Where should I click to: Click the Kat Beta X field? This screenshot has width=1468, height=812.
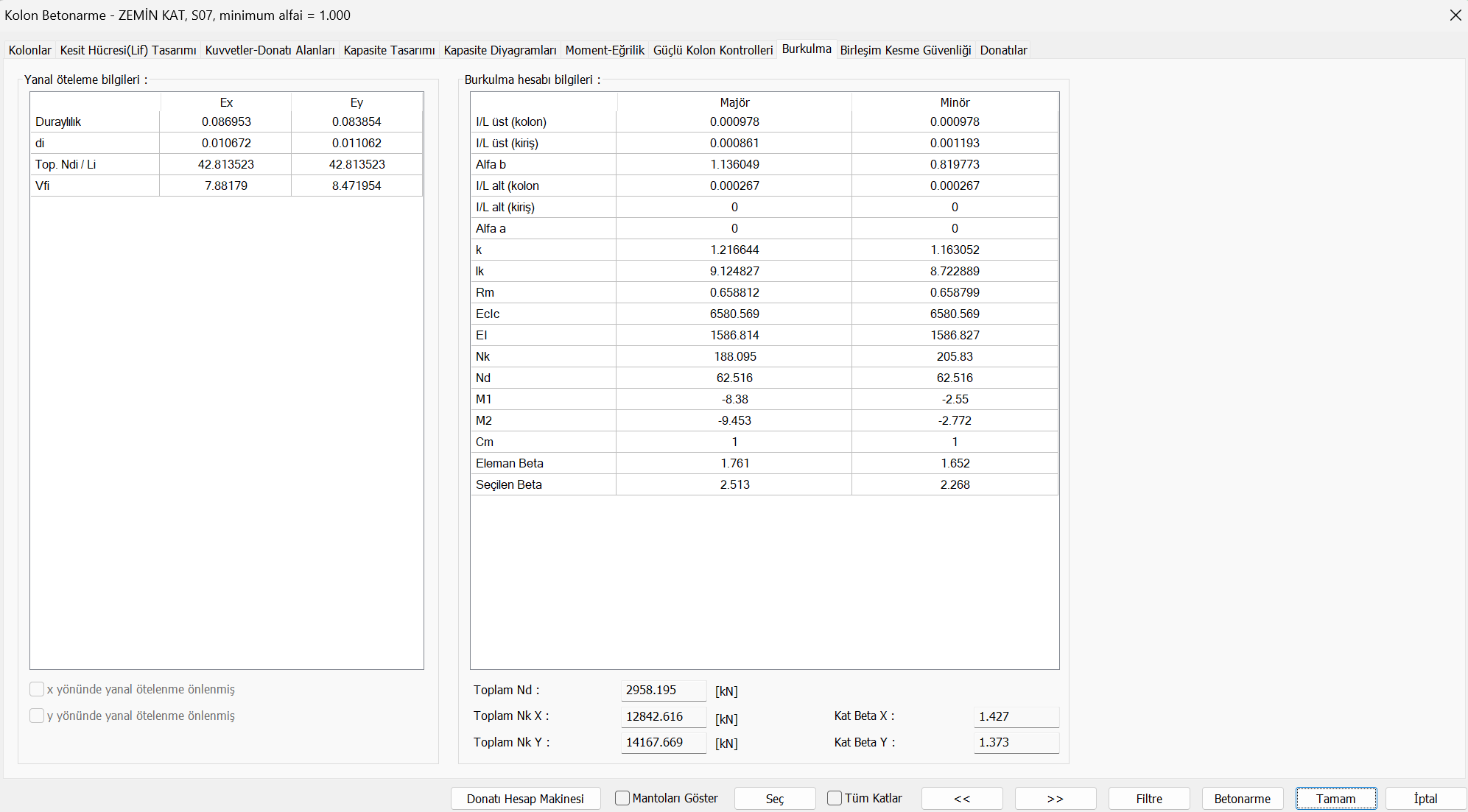pyautogui.click(x=1016, y=716)
